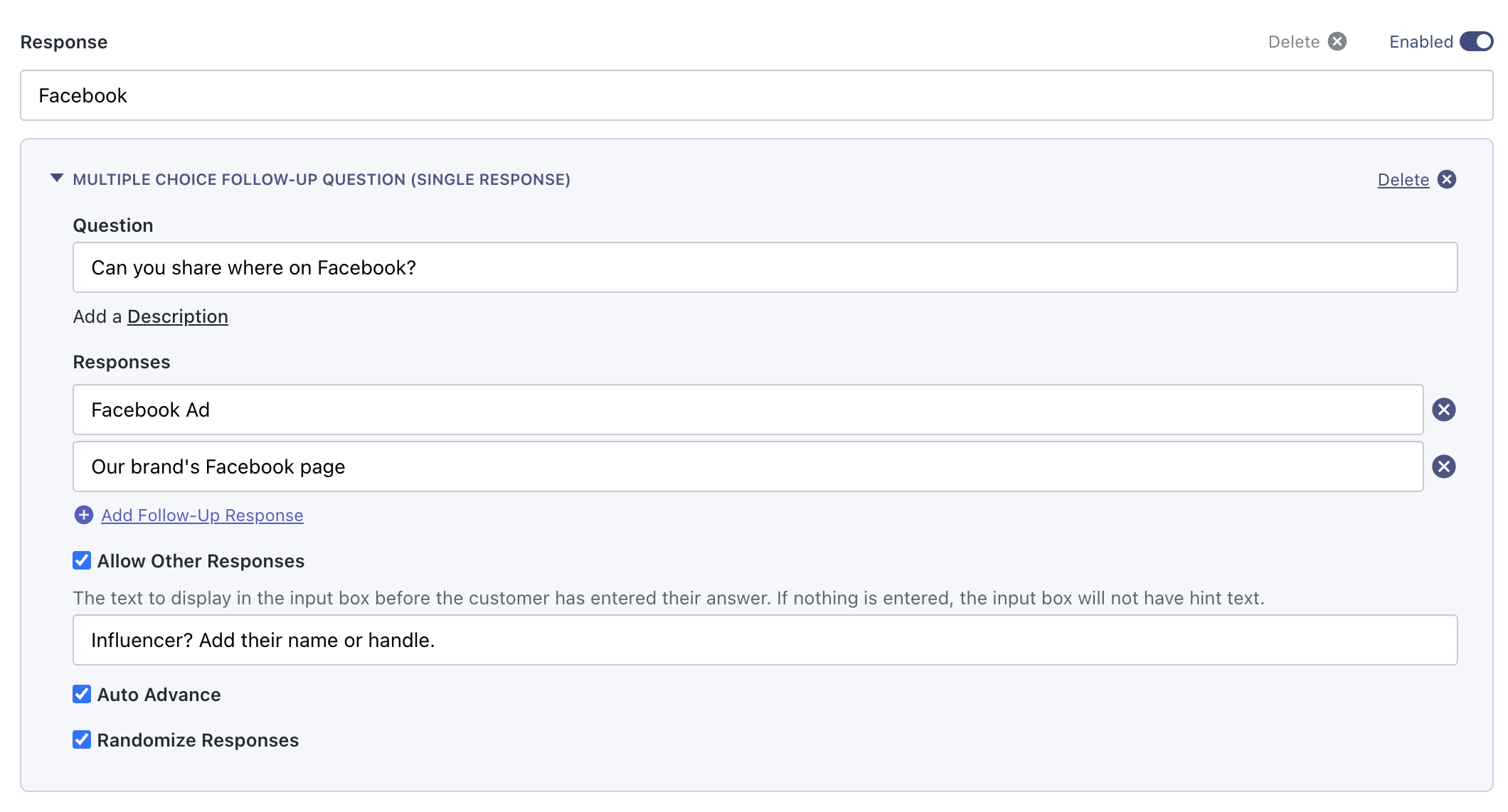The width and height of the screenshot is (1508, 812).
Task: Remove the brand's Facebook page response
Action: 1443,466
